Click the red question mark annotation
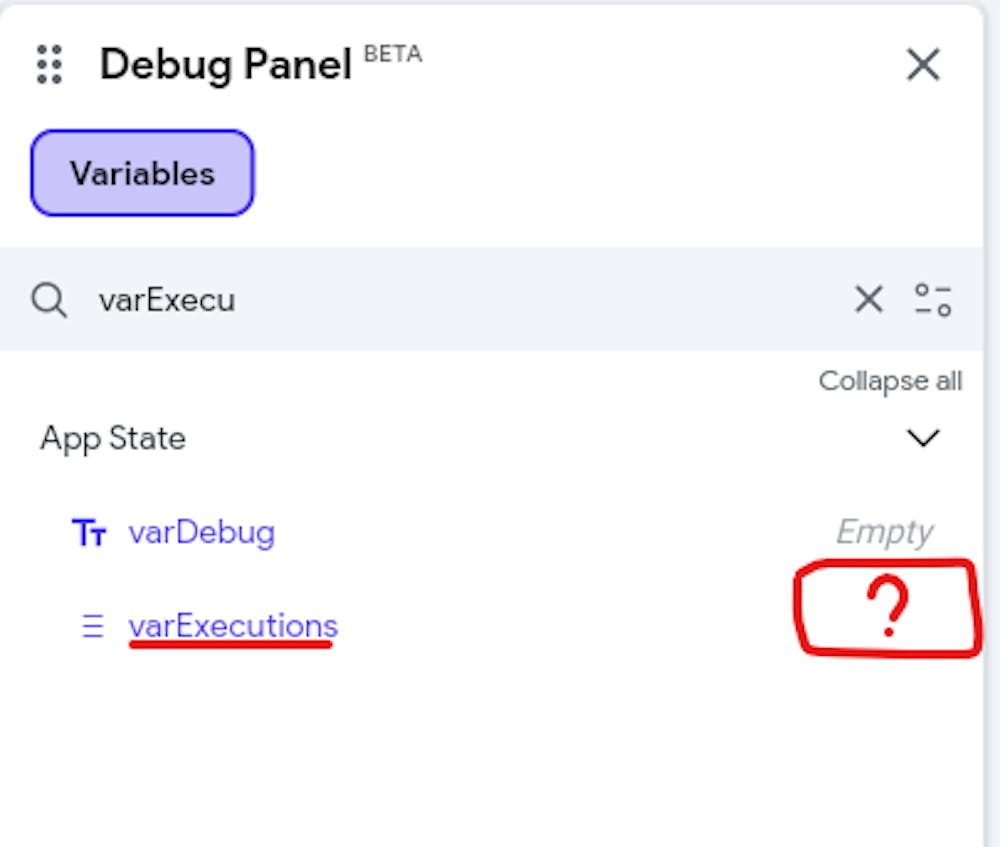The width and height of the screenshot is (1000, 847). (x=887, y=609)
